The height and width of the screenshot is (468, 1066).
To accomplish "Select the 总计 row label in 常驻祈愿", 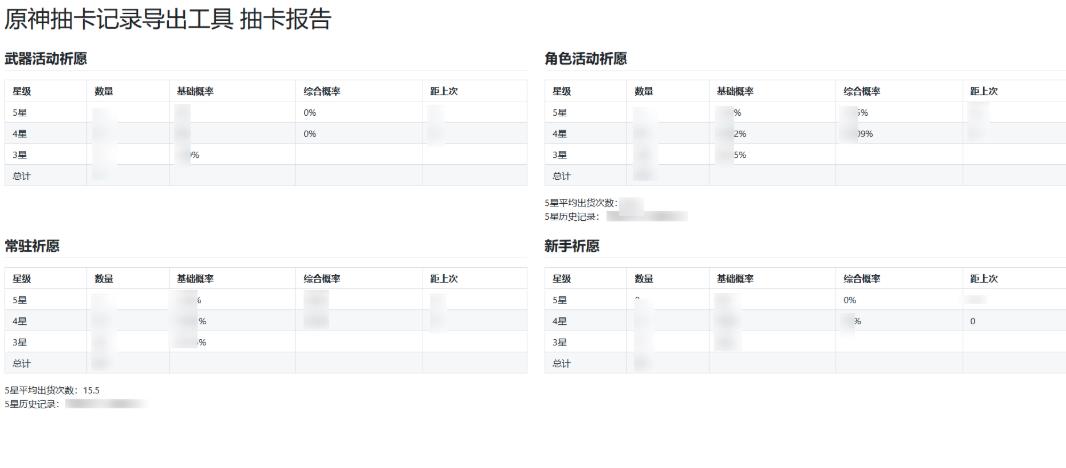I will point(22,363).
